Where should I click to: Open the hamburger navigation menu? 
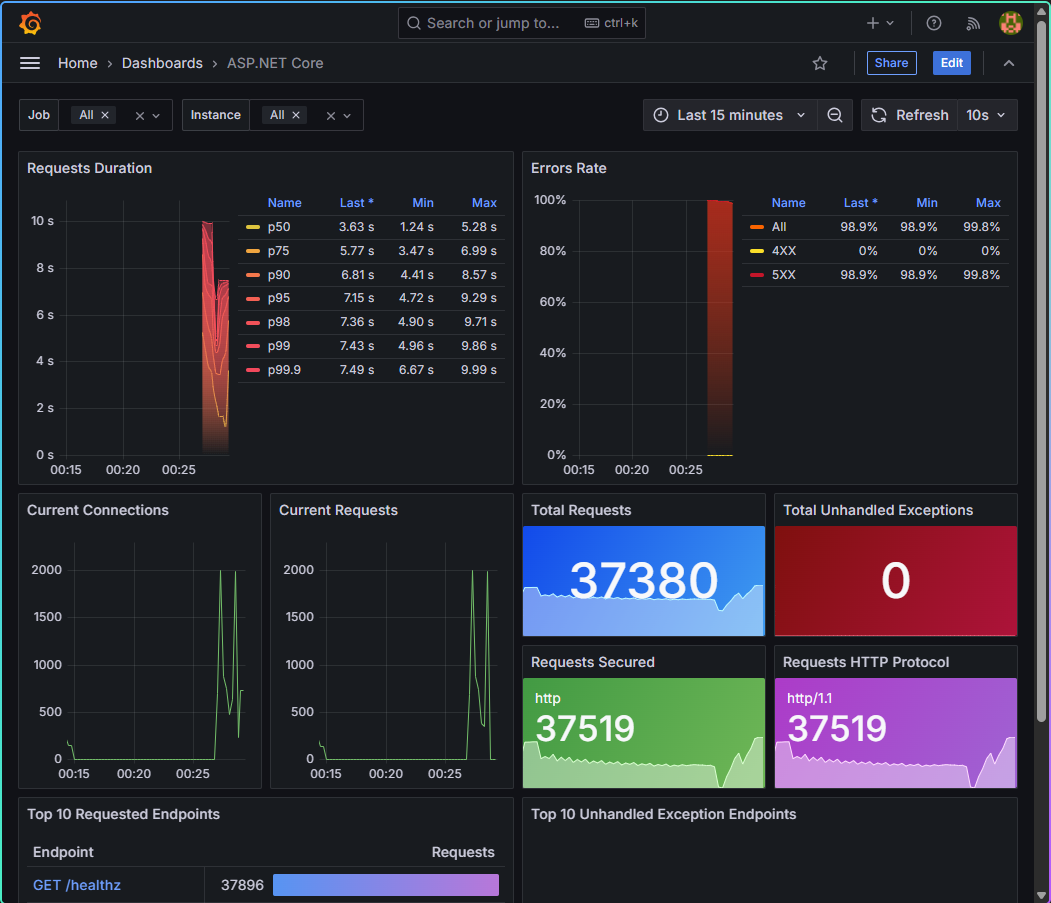click(x=29, y=63)
